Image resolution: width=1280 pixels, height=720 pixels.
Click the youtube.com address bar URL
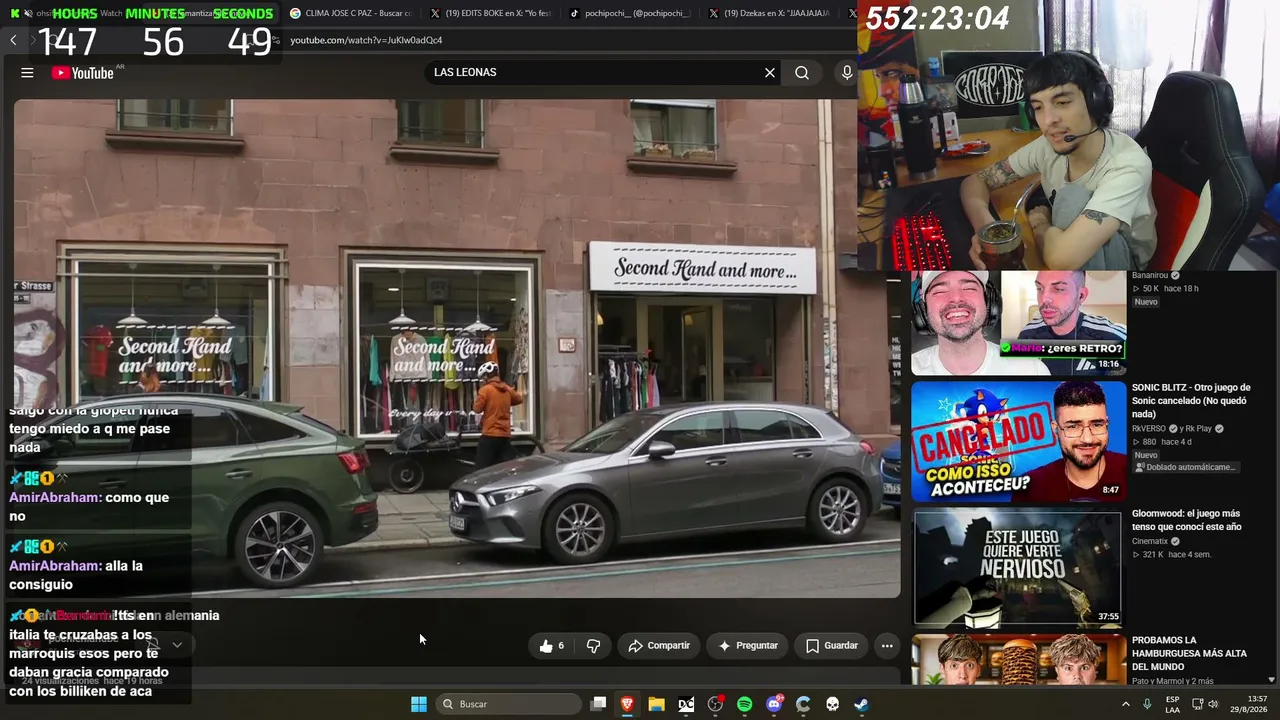366,40
